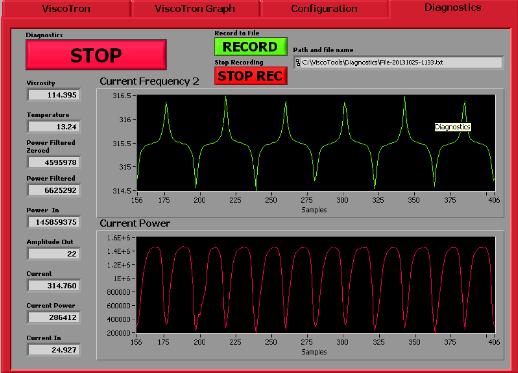Click the Current value 314.760
The height and width of the screenshot is (373, 518).
pos(54,286)
